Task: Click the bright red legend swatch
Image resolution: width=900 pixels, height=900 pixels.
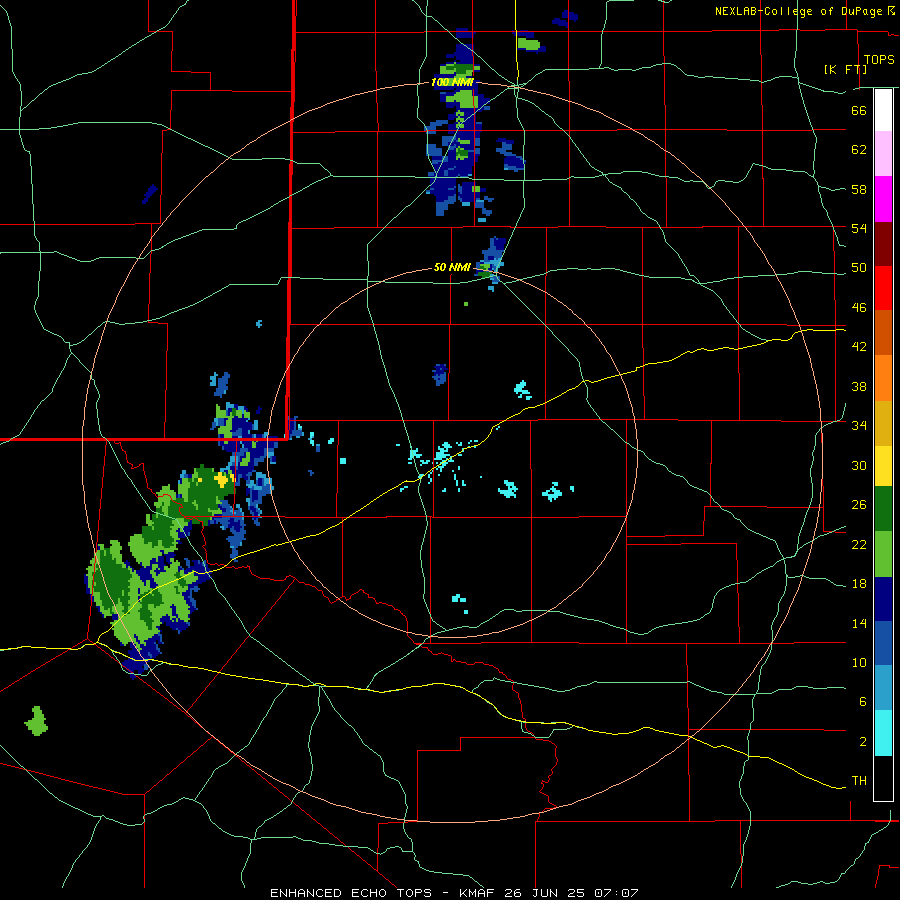Action: [883, 288]
